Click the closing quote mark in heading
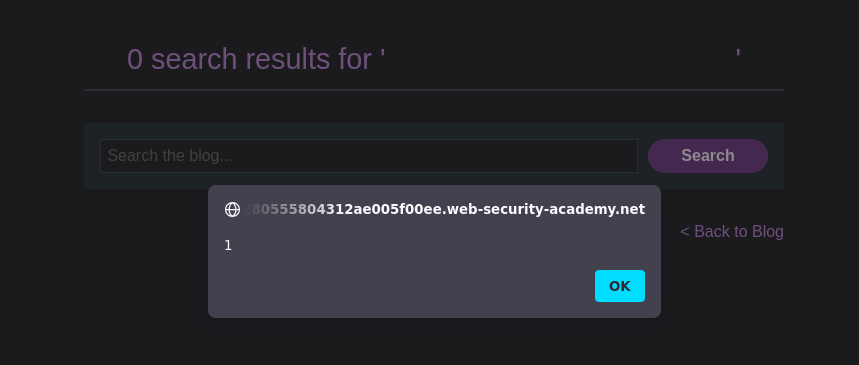 point(738,55)
